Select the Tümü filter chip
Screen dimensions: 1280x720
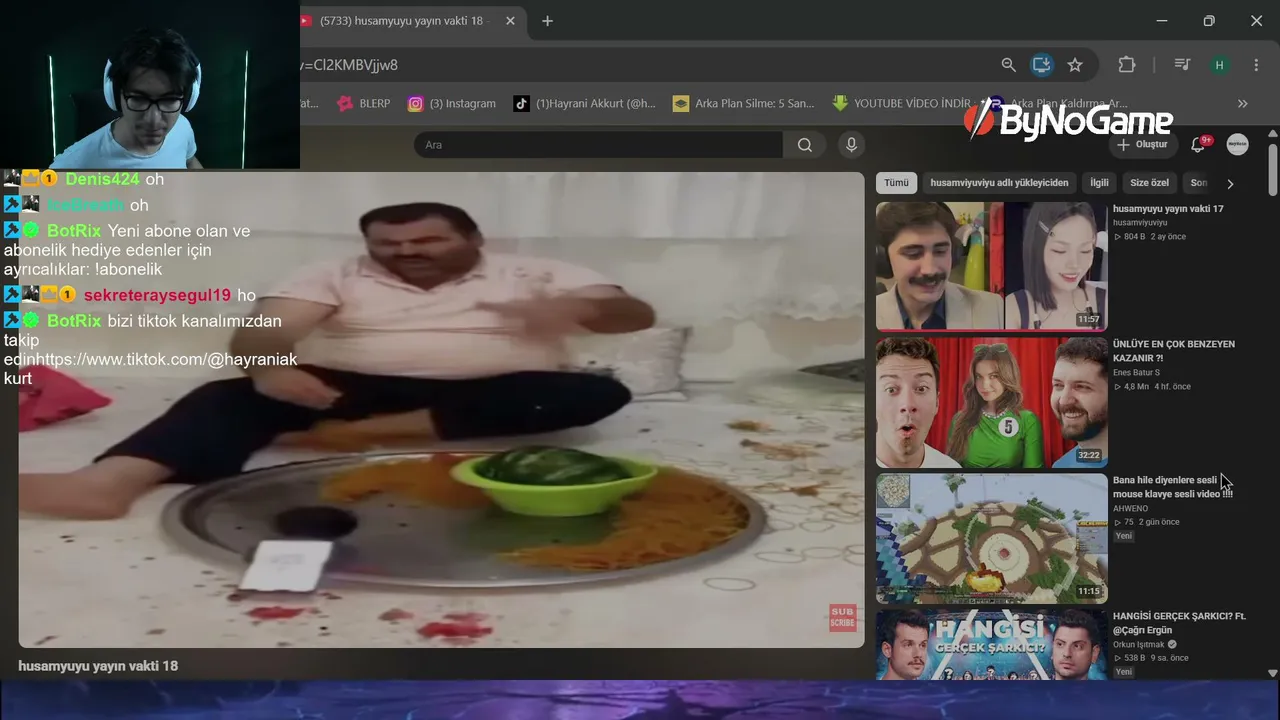coord(896,183)
